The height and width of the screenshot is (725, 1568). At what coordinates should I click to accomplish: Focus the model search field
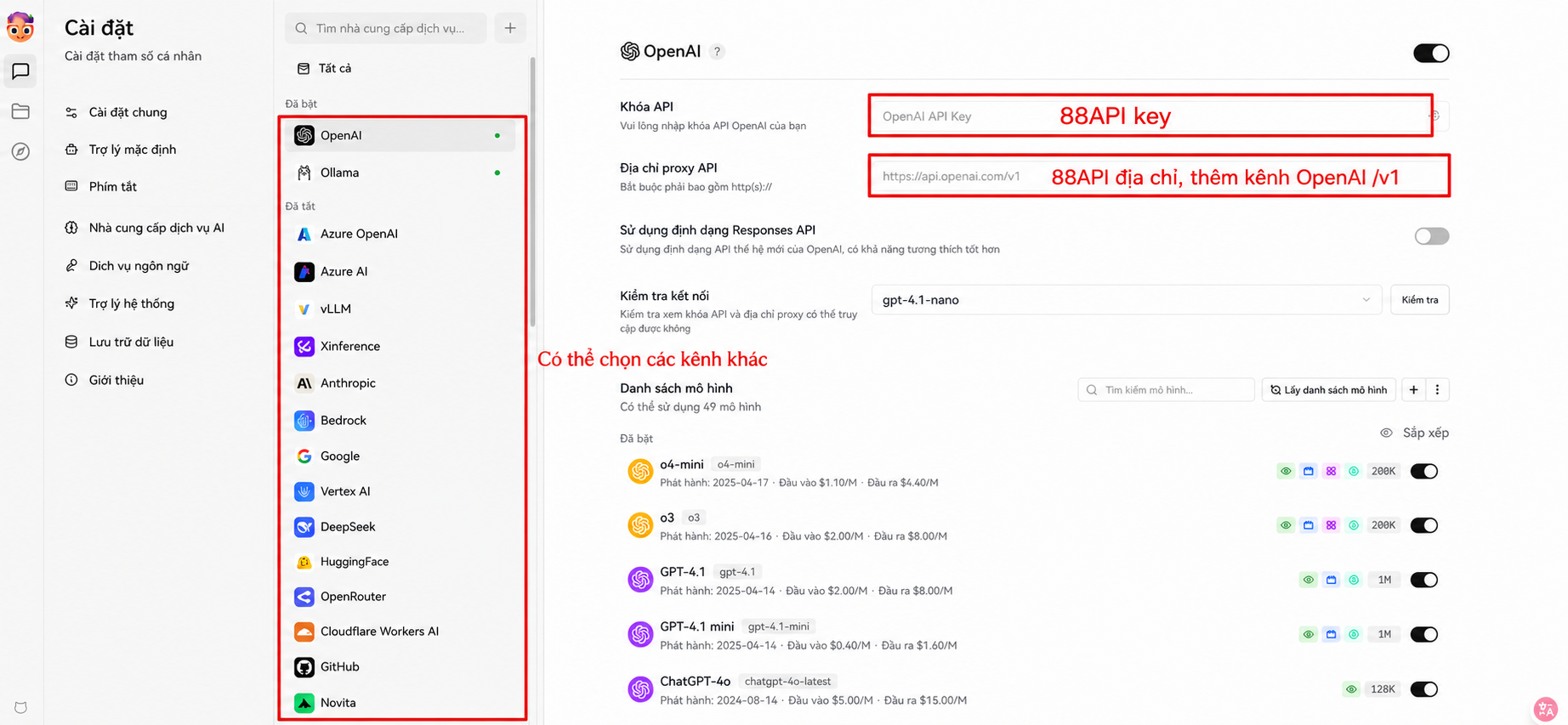1166,390
